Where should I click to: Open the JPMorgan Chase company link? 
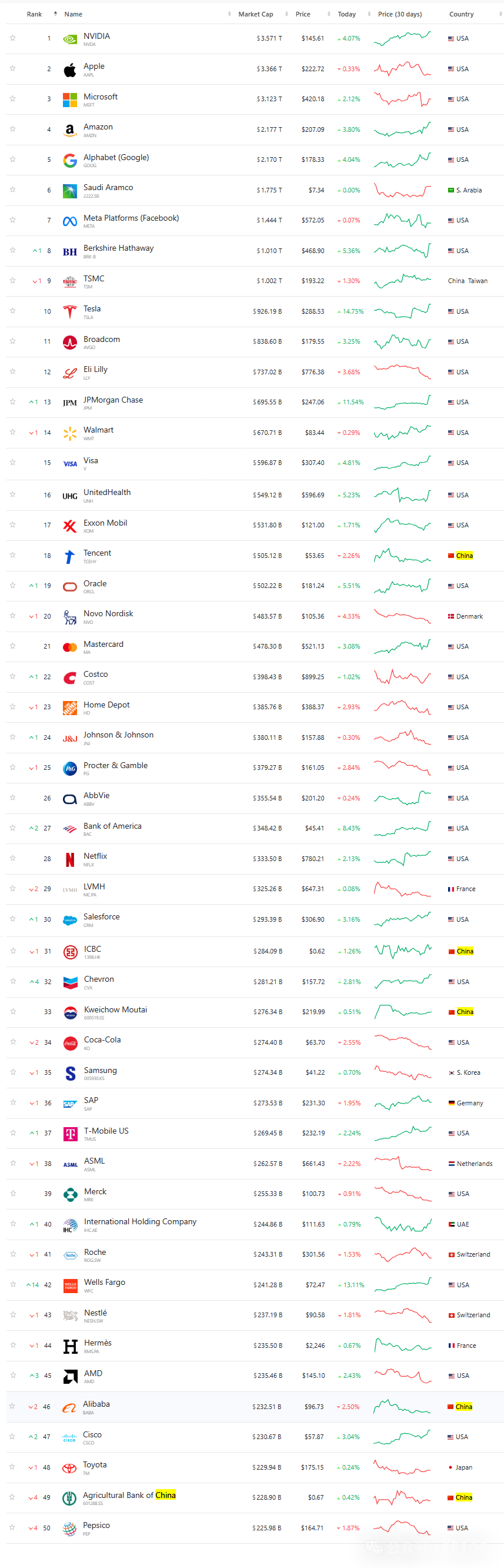point(113,400)
